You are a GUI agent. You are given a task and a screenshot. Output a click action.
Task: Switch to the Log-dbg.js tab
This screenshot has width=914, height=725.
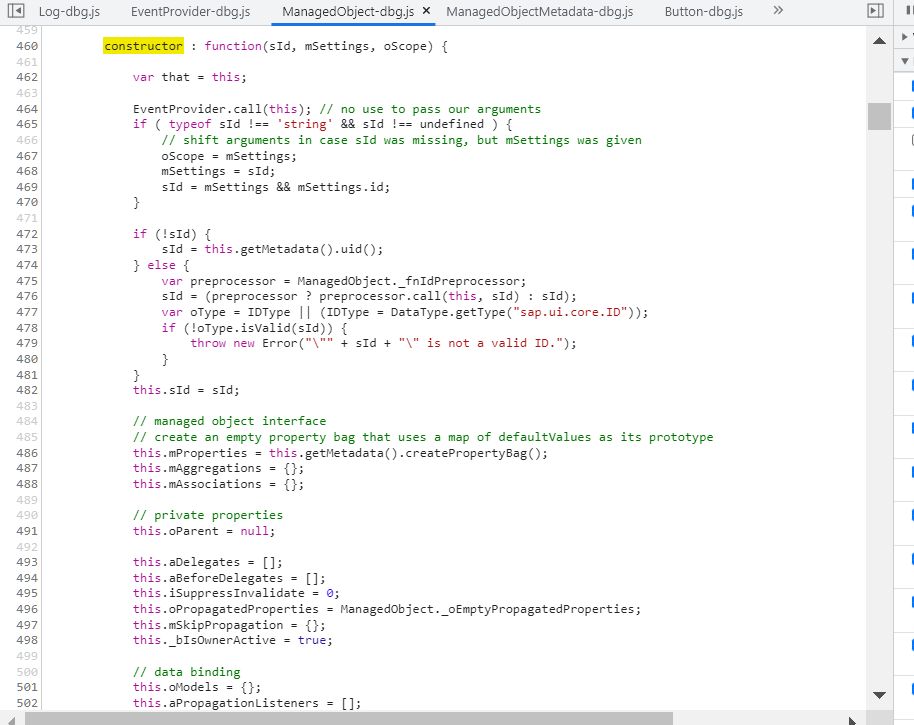click(x=69, y=12)
